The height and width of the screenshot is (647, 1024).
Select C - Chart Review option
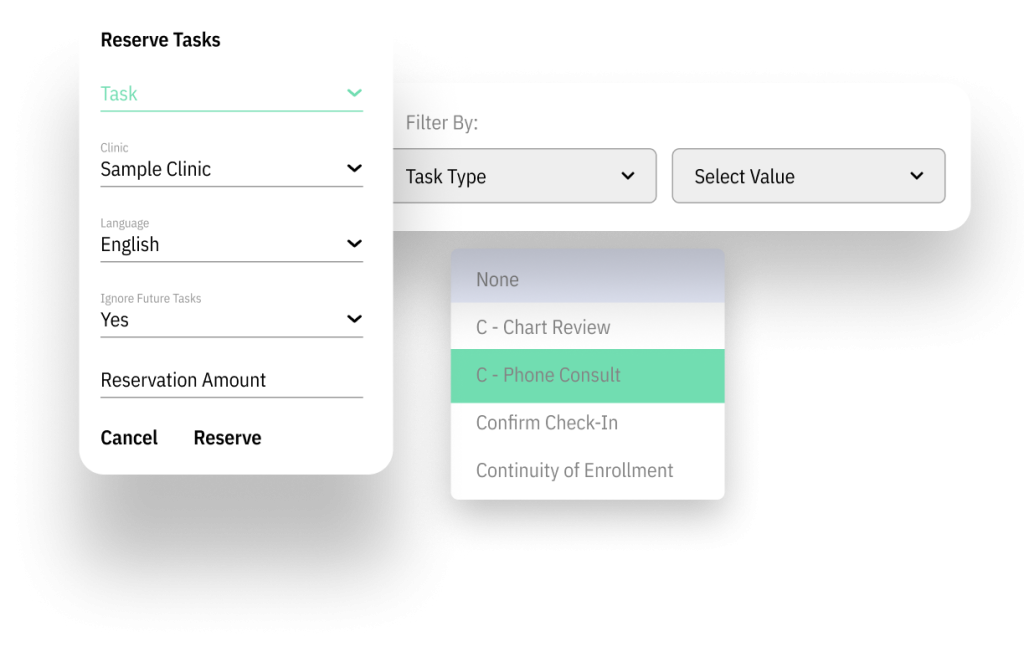(587, 327)
